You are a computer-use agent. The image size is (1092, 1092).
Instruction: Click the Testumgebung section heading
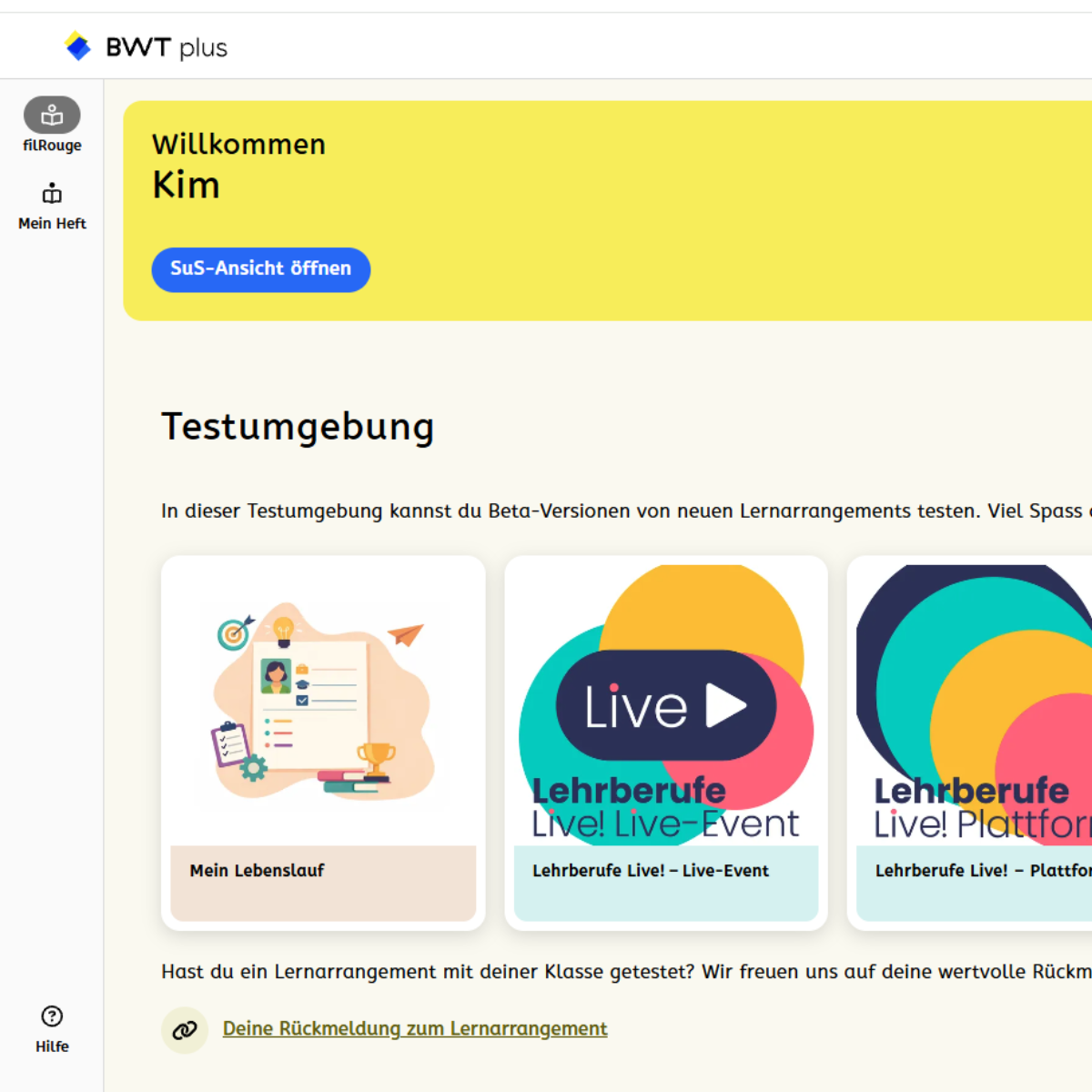[298, 427]
